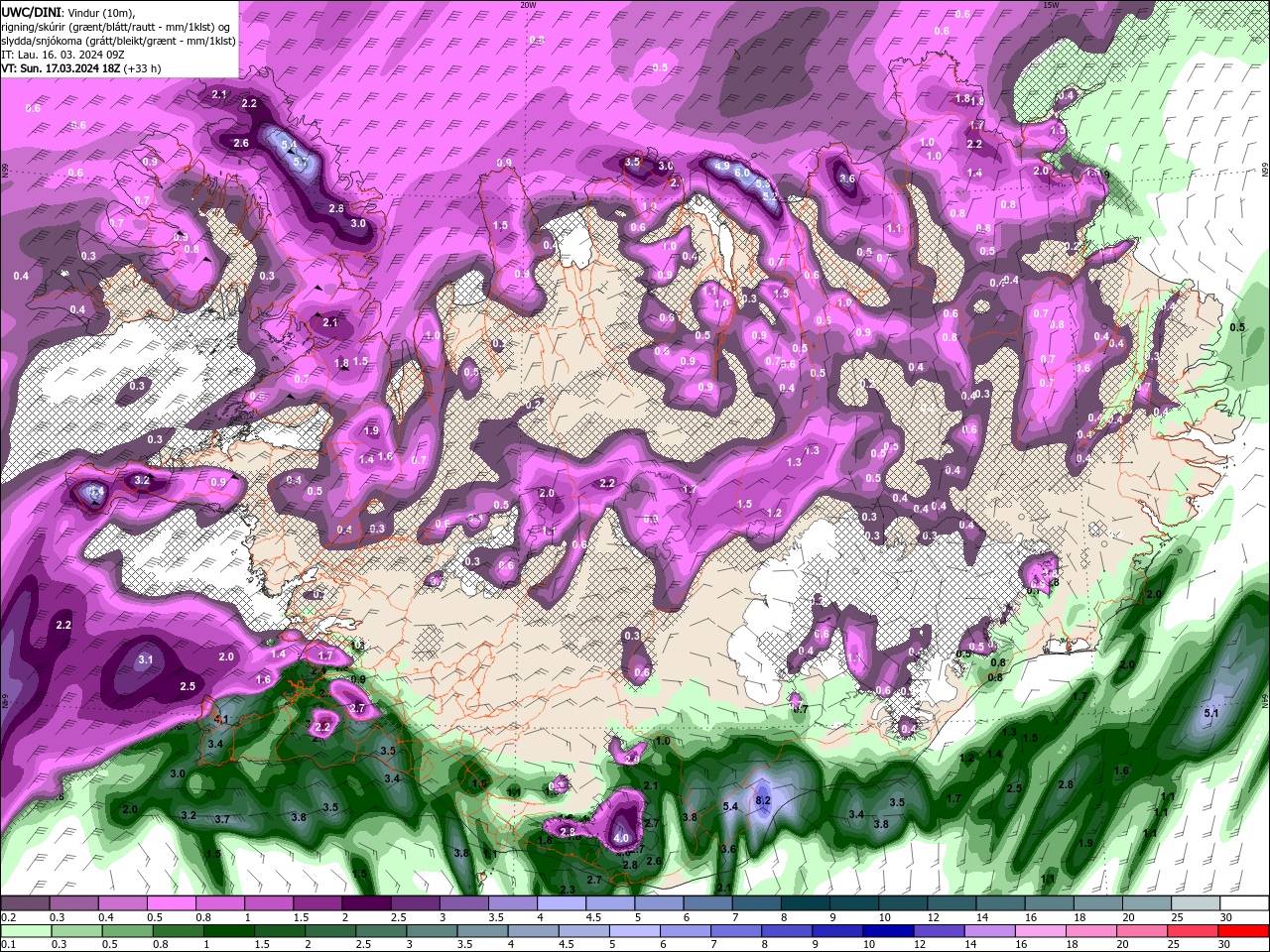This screenshot has width=1270, height=952.
Task: Click the 'rigning/skúrir (grænt/blátt/rautt' legend line
Action: (116, 26)
